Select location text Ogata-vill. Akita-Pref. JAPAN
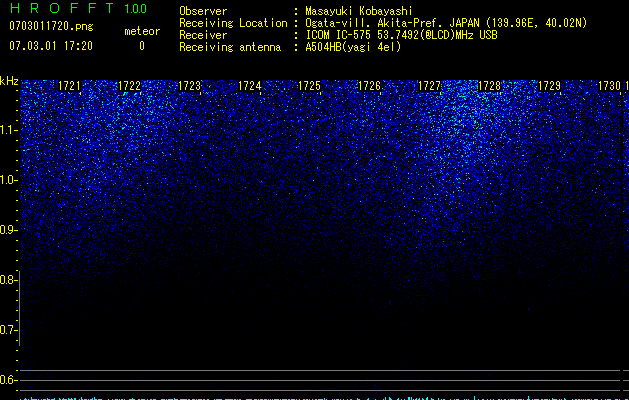 point(392,23)
